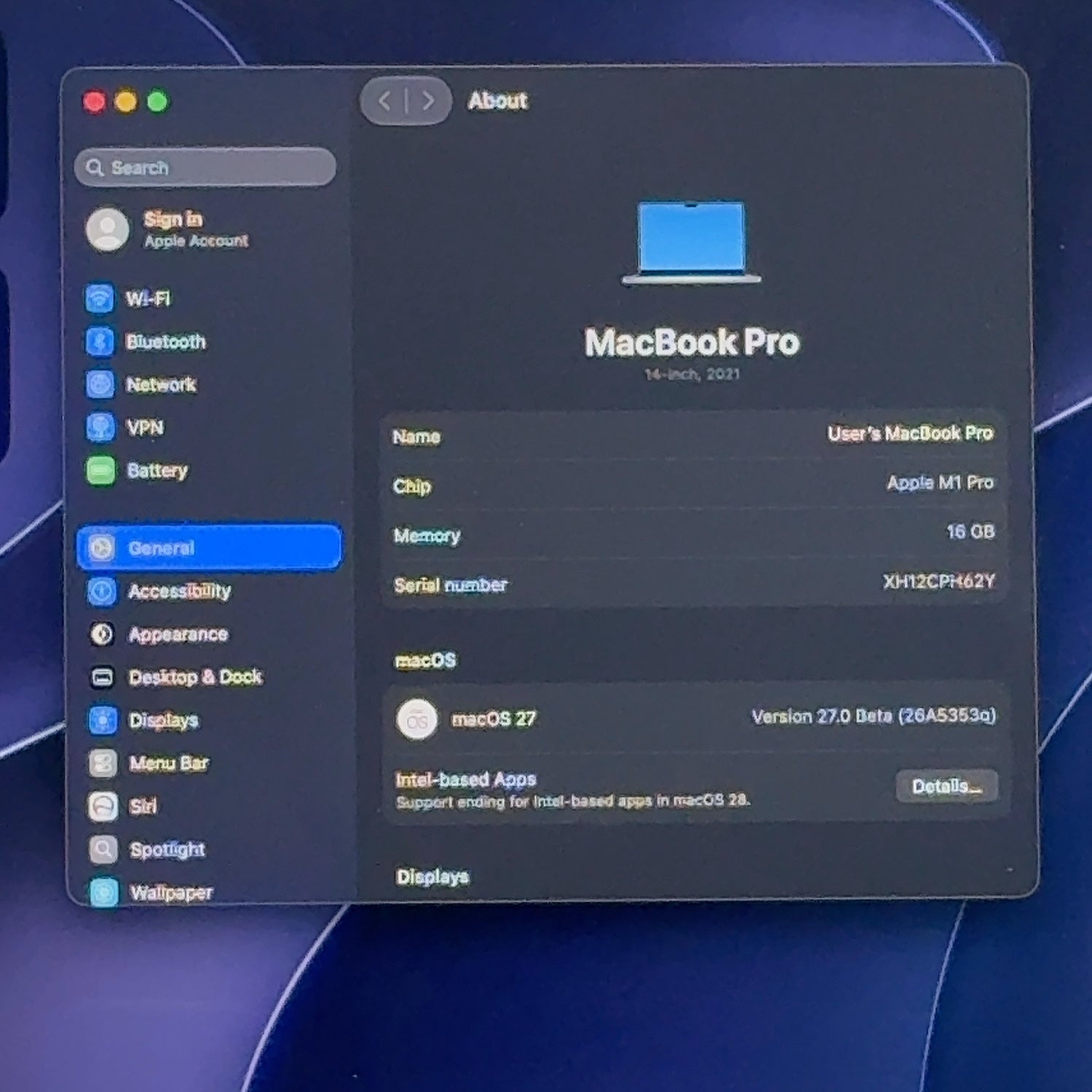Click the MacBook Pro heading
Image resolution: width=1092 pixels, height=1092 pixels.
point(692,342)
